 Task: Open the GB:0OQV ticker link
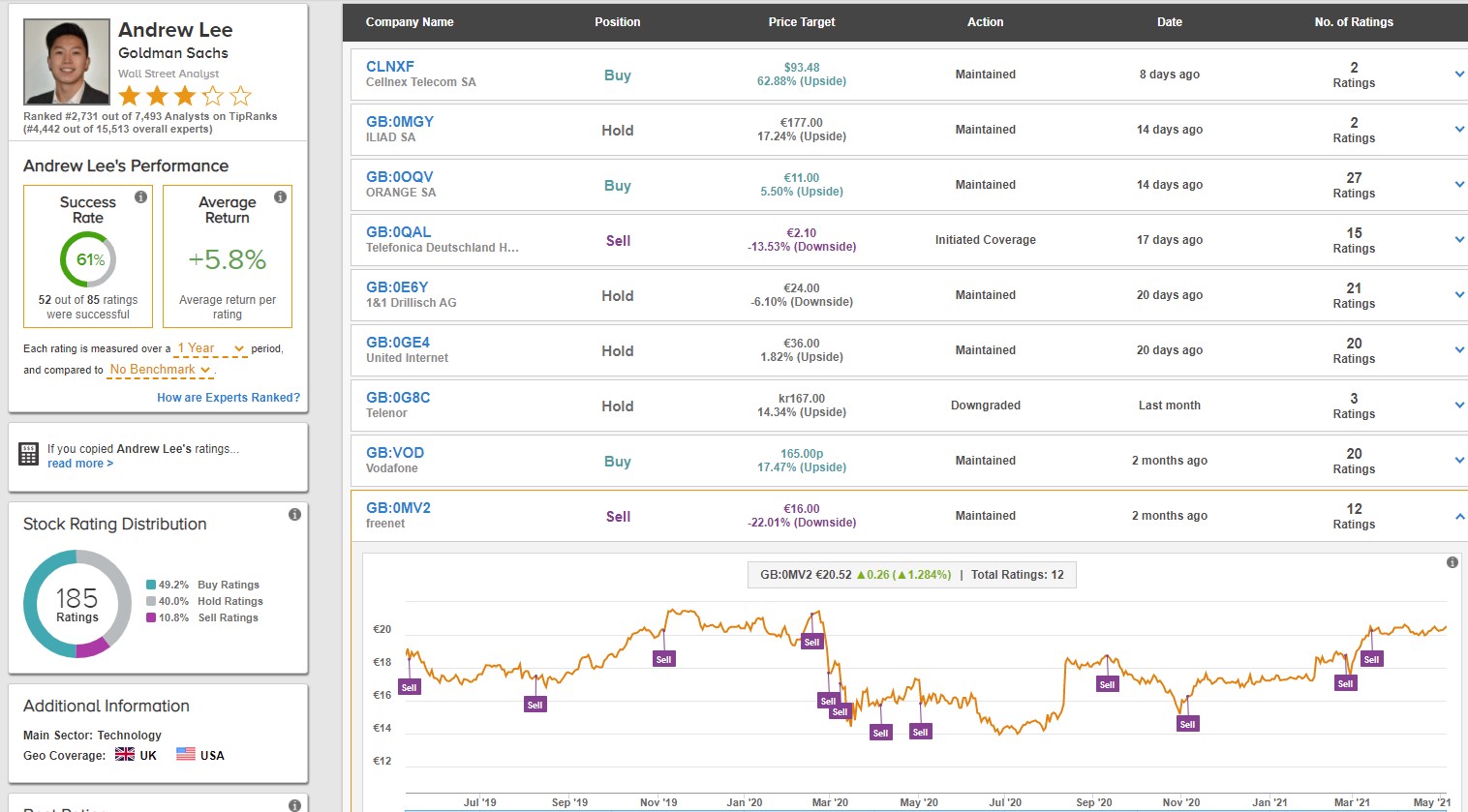(x=400, y=177)
